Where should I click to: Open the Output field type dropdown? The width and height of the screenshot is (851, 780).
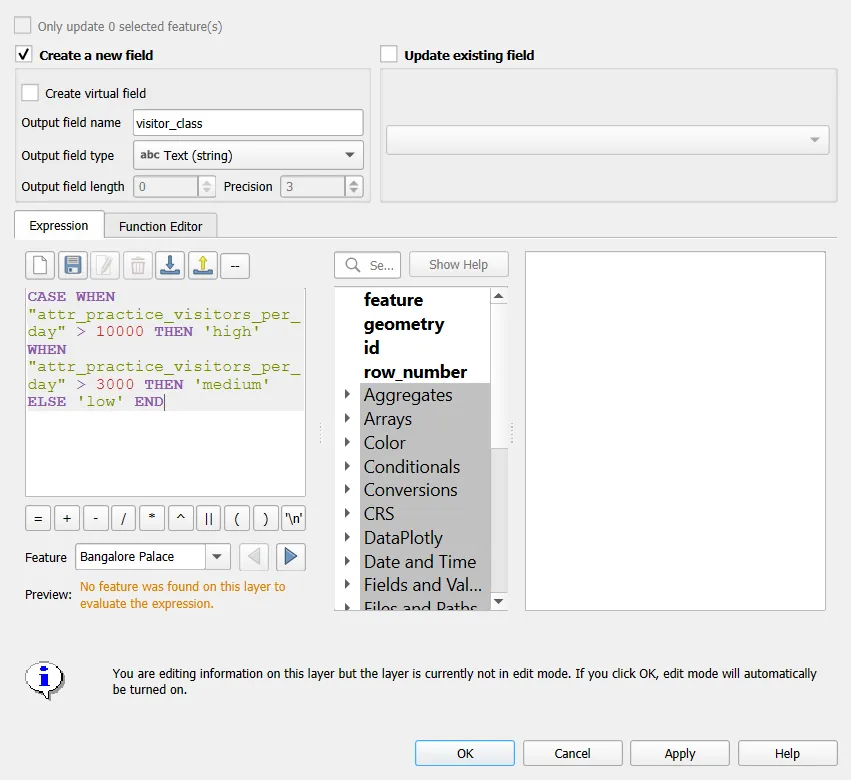248,155
